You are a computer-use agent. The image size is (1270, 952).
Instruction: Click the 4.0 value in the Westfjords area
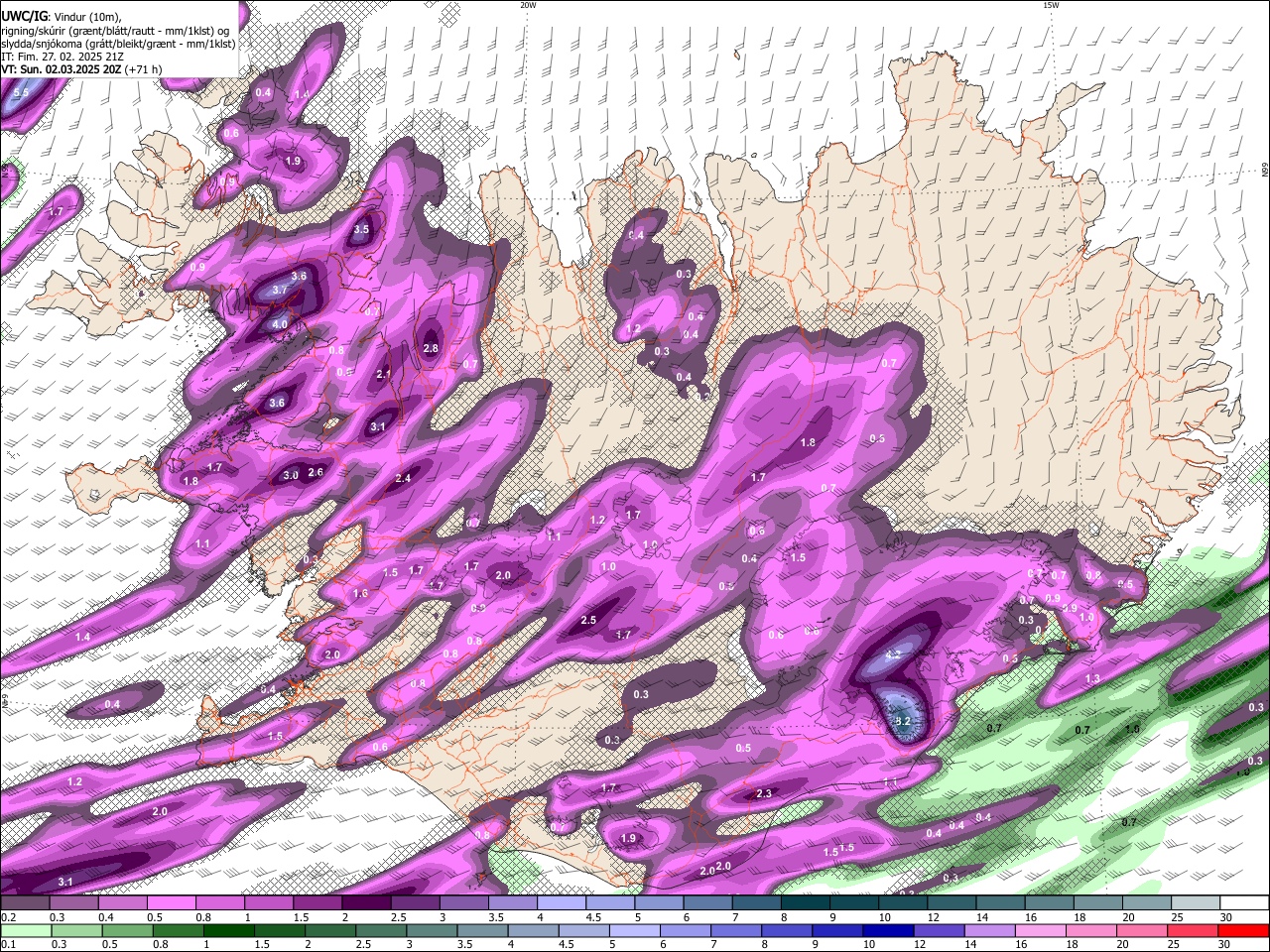coord(280,324)
